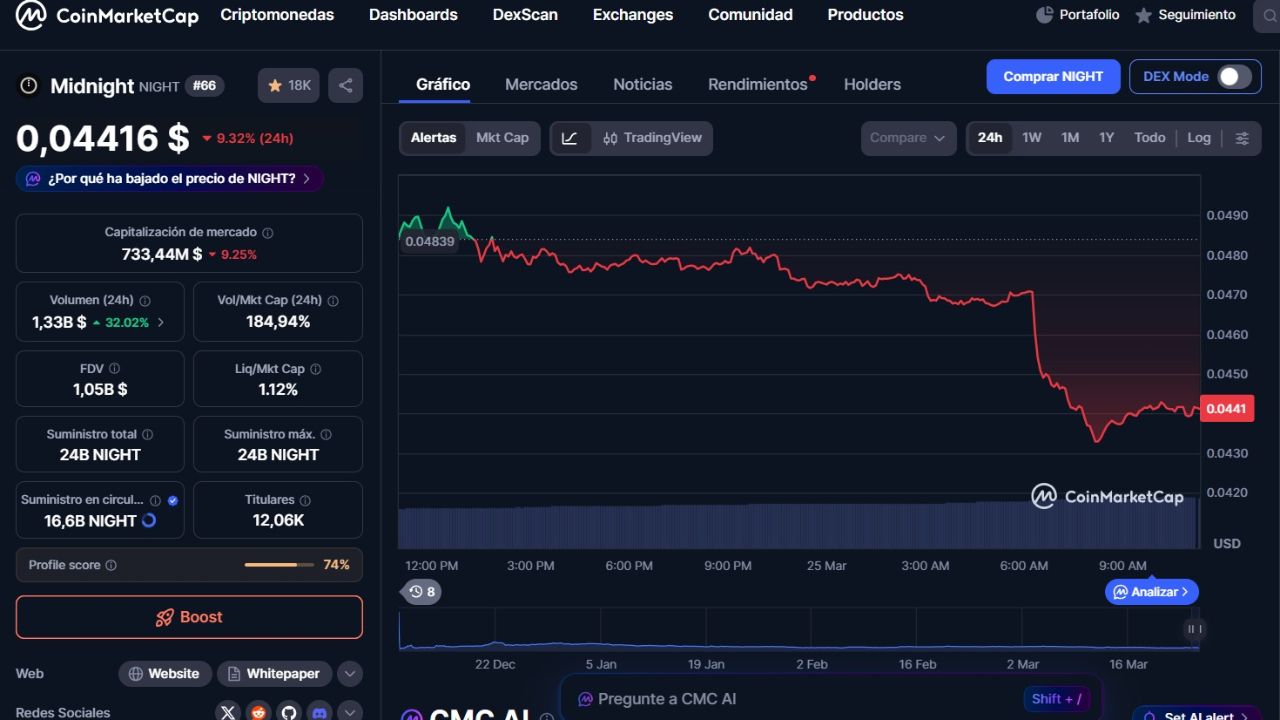Click ¿Por qué ha bajado el precio de NIGHT?
Image resolution: width=1280 pixels, height=720 pixels.
point(170,179)
